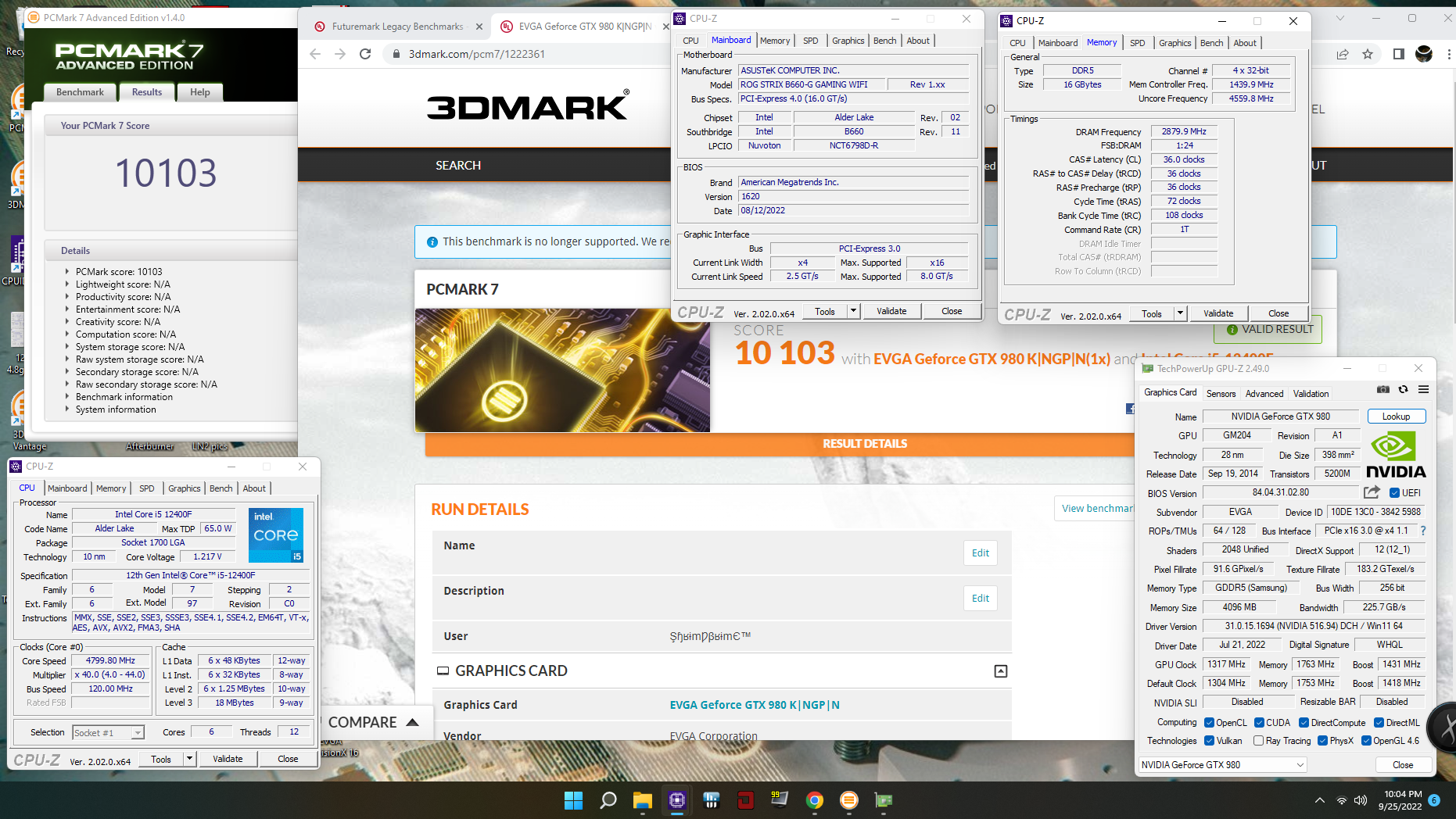
Task: Toggle the OpenGL 4.6 checkbox
Action: tap(1366, 741)
